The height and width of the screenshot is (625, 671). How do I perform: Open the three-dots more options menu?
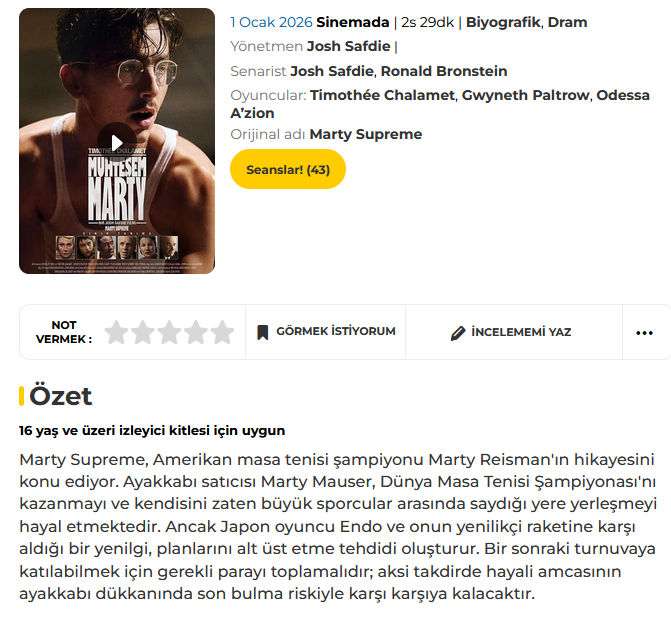644,332
